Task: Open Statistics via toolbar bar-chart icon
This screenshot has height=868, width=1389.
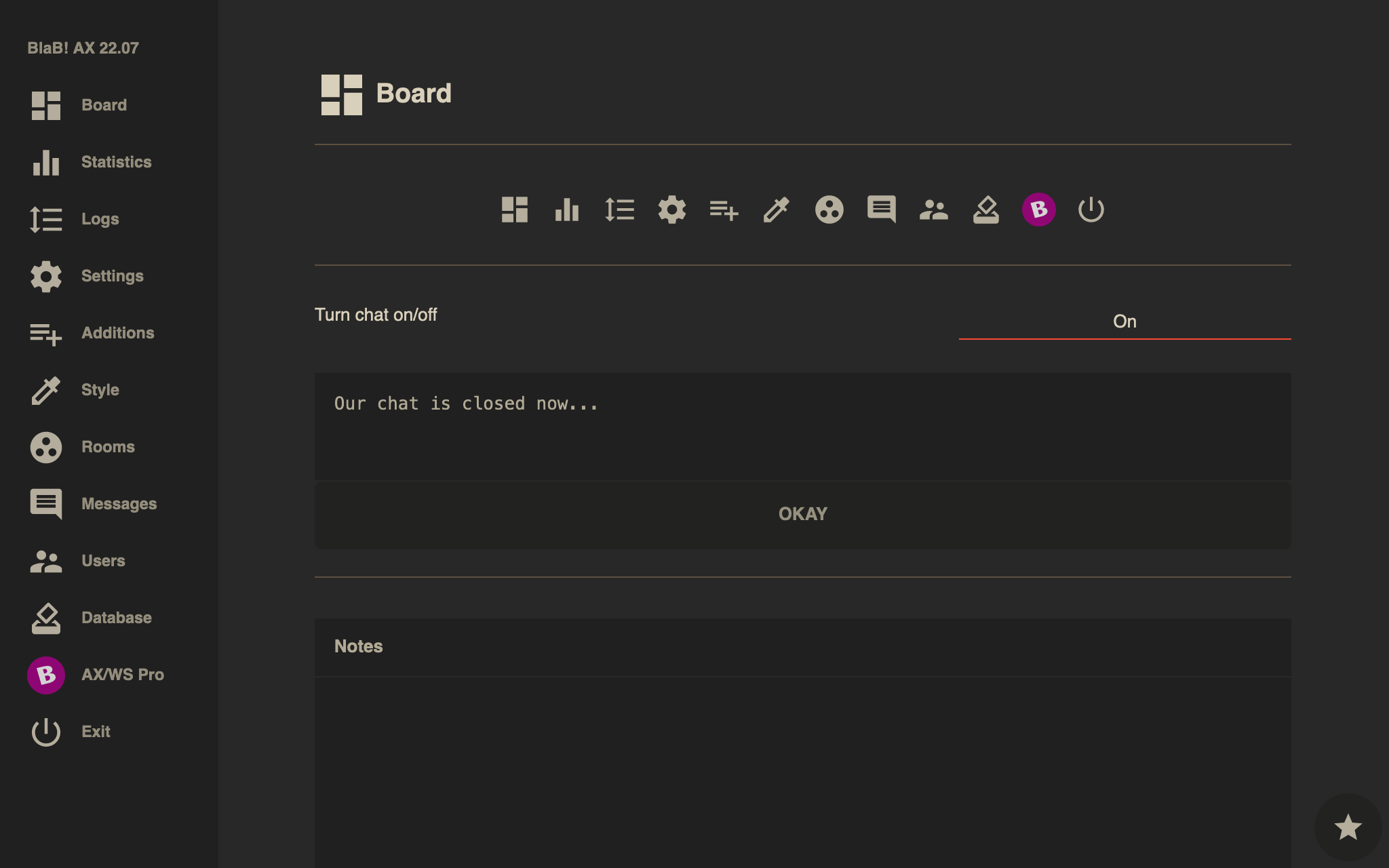Action: tap(567, 210)
